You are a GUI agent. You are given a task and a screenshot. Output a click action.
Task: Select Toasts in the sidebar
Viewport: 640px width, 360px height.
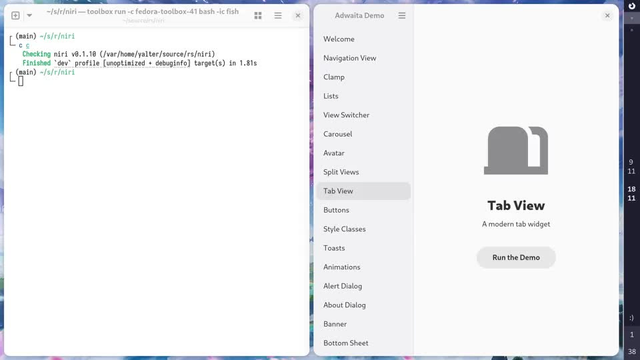[363, 248]
